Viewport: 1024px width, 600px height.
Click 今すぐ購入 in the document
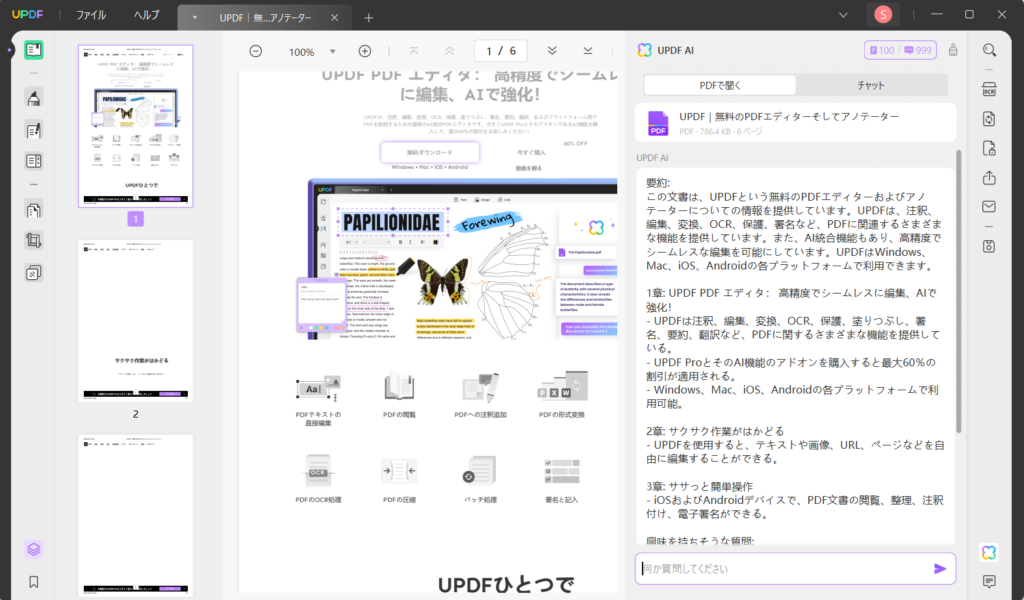coord(530,152)
